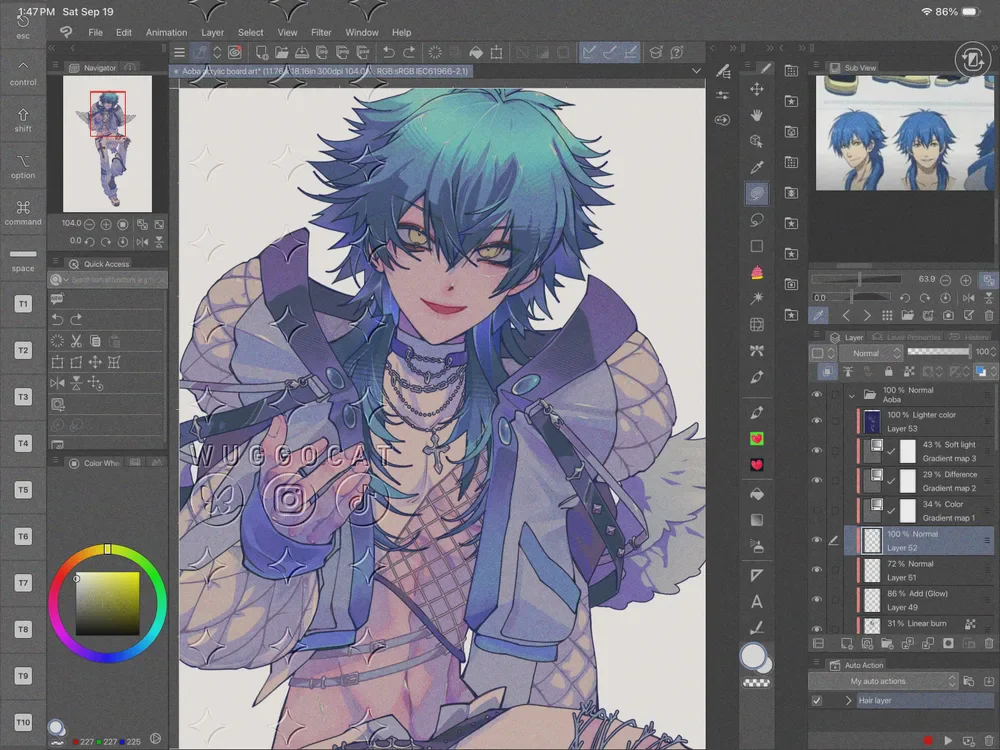The width and height of the screenshot is (1000, 750).
Task: Click the layer opacity slider
Action: coord(938,351)
